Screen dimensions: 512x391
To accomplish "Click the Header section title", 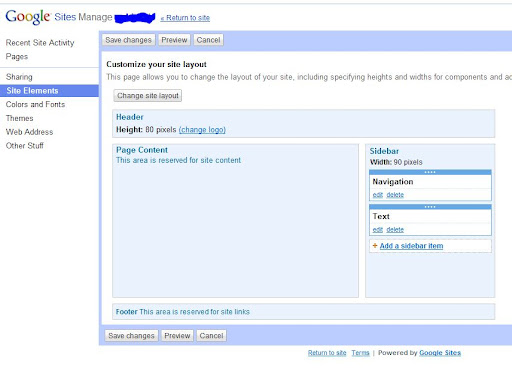I will 130,117.
